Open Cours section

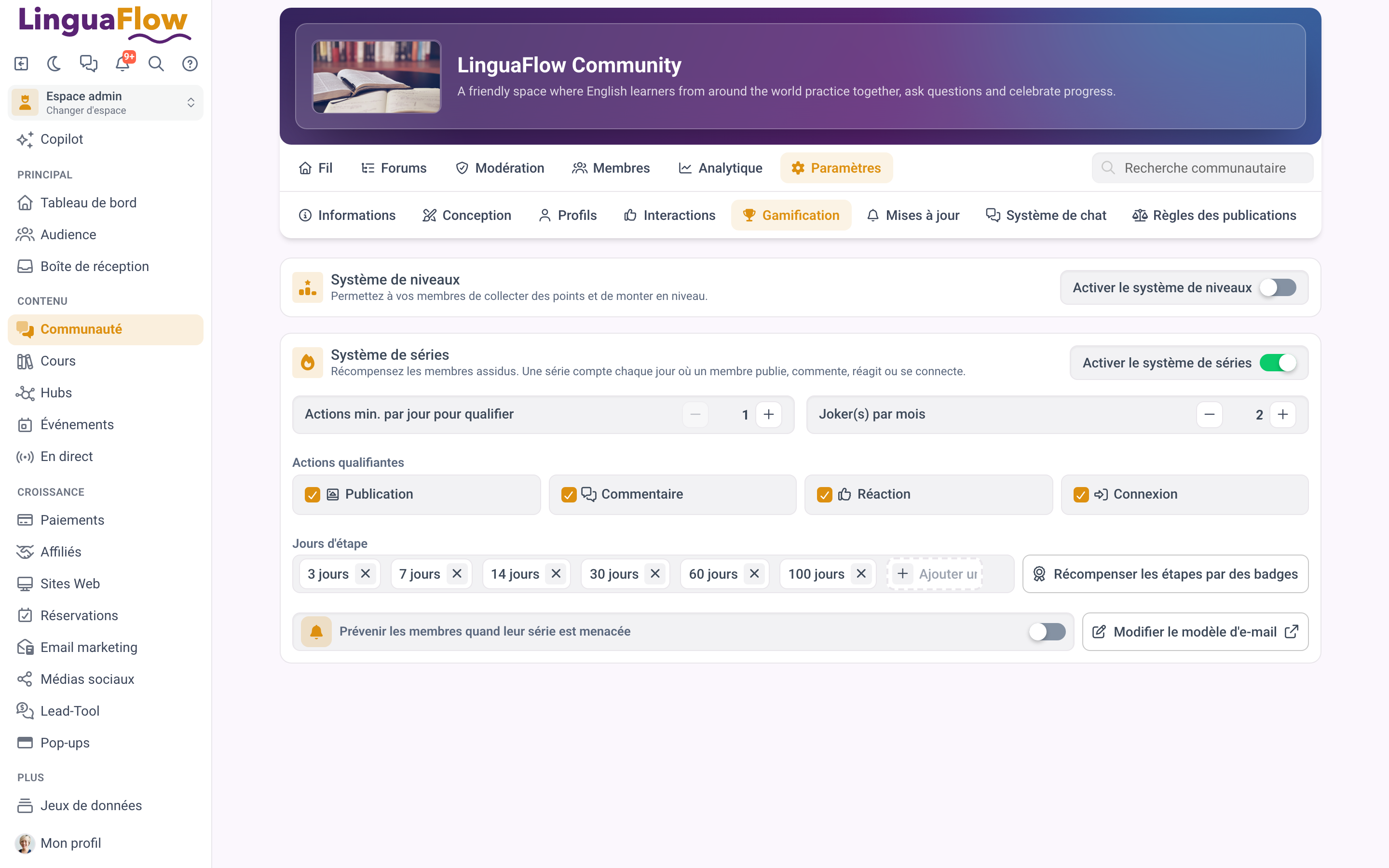pos(106,361)
